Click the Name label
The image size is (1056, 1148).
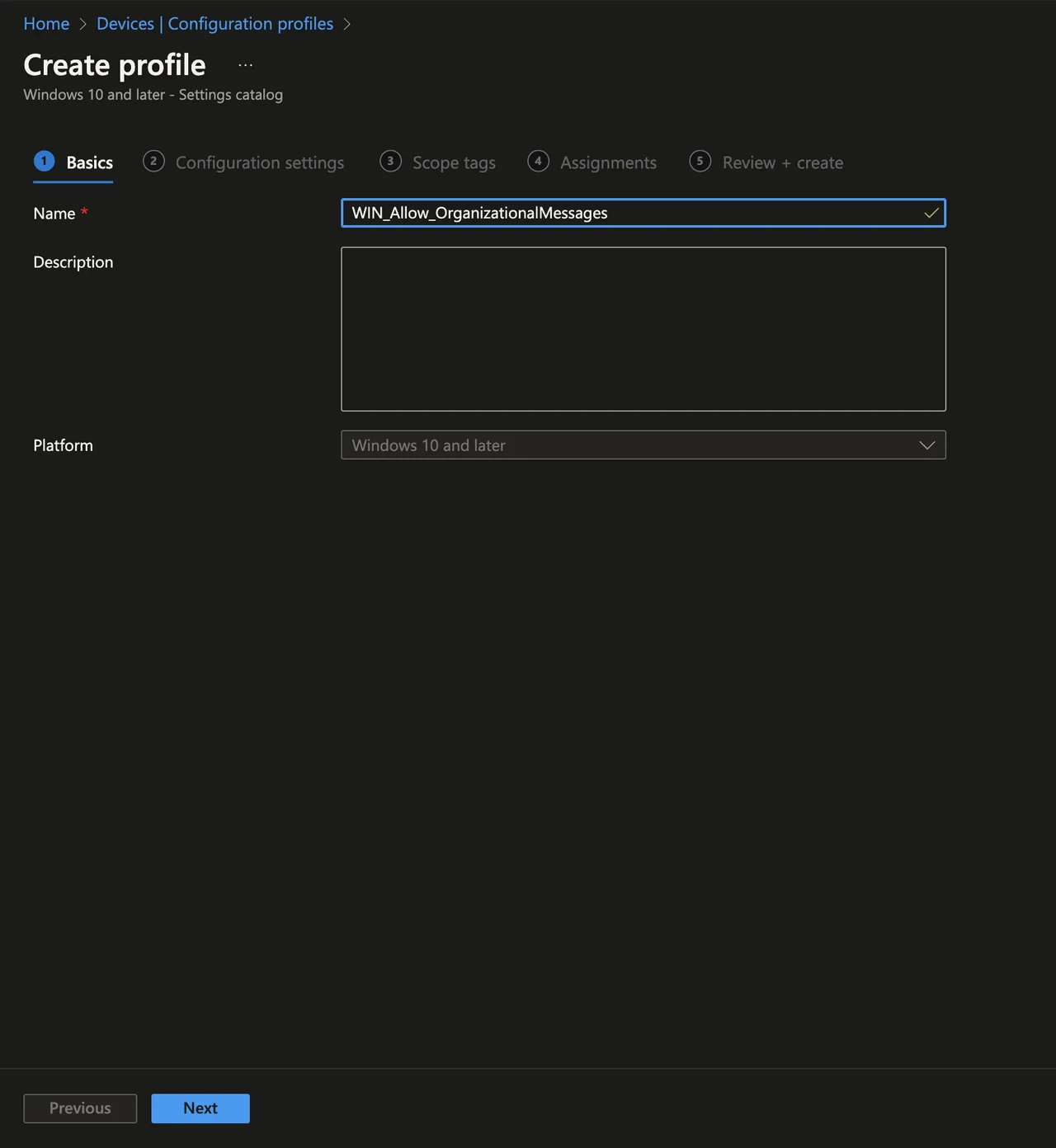[54, 214]
